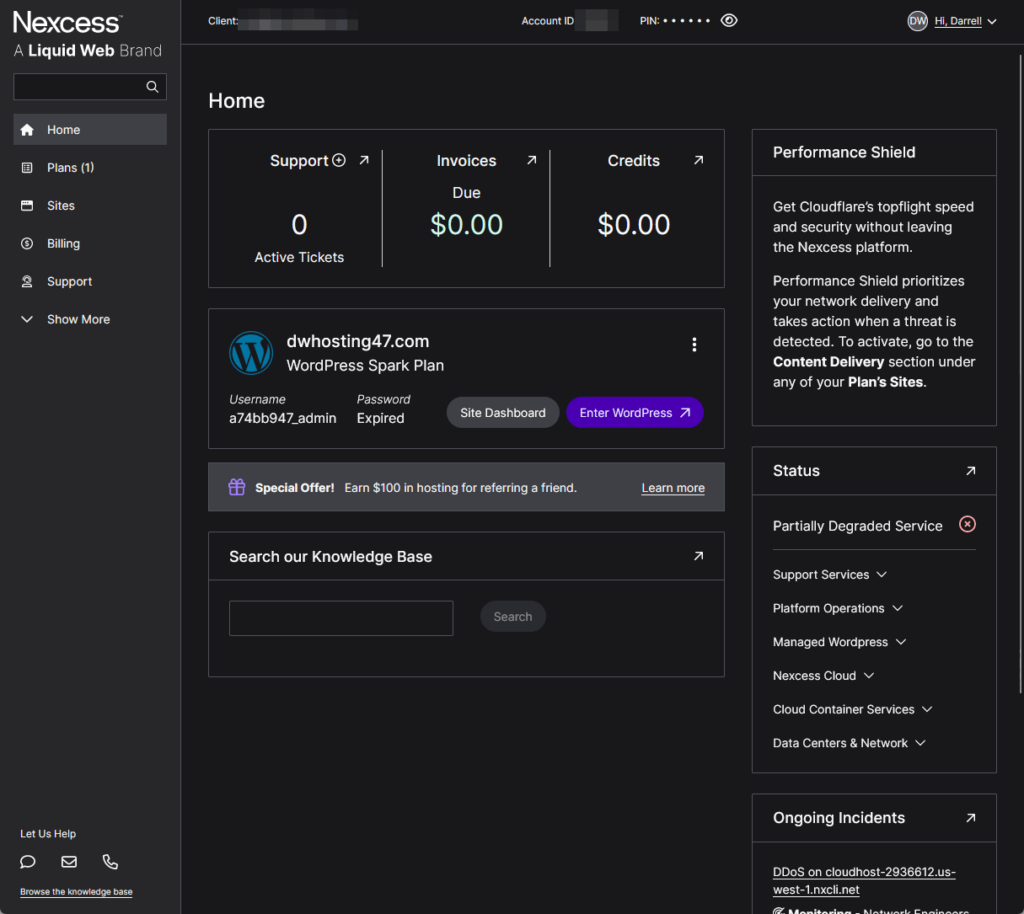Click the phone help icon
Screen dimensions: 1024x914
[110, 862]
